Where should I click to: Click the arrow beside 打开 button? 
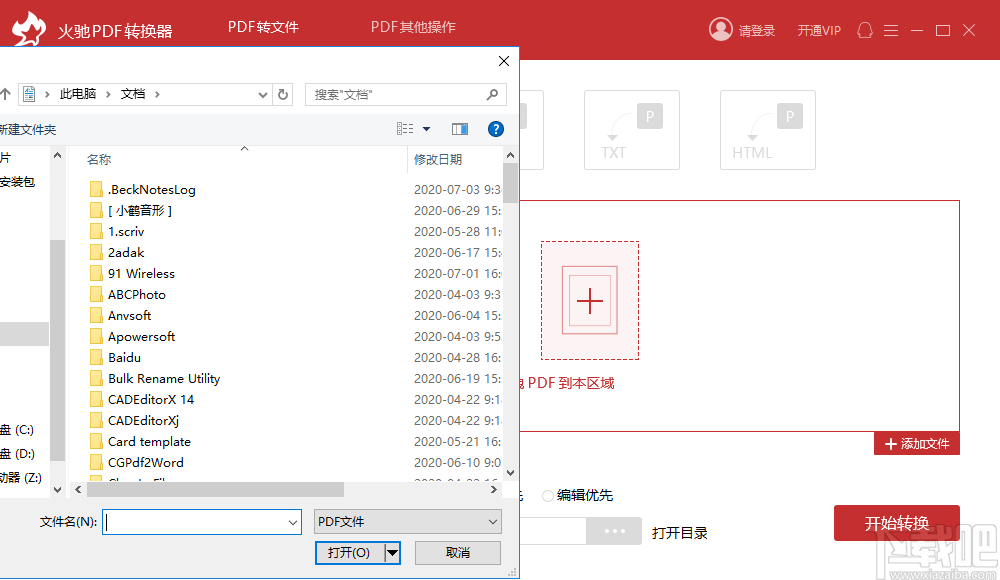(x=392, y=553)
